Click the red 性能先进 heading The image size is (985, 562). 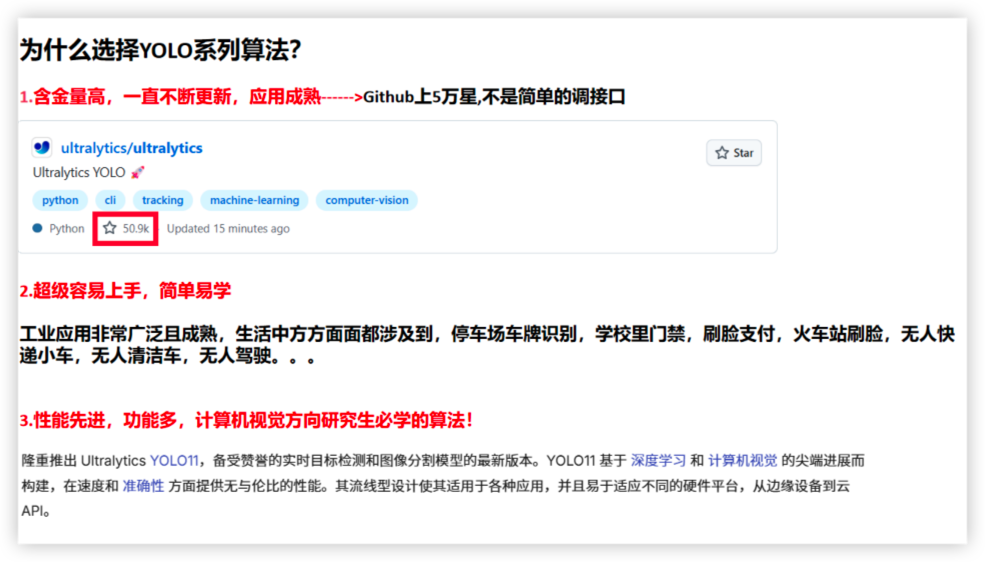pos(246,421)
